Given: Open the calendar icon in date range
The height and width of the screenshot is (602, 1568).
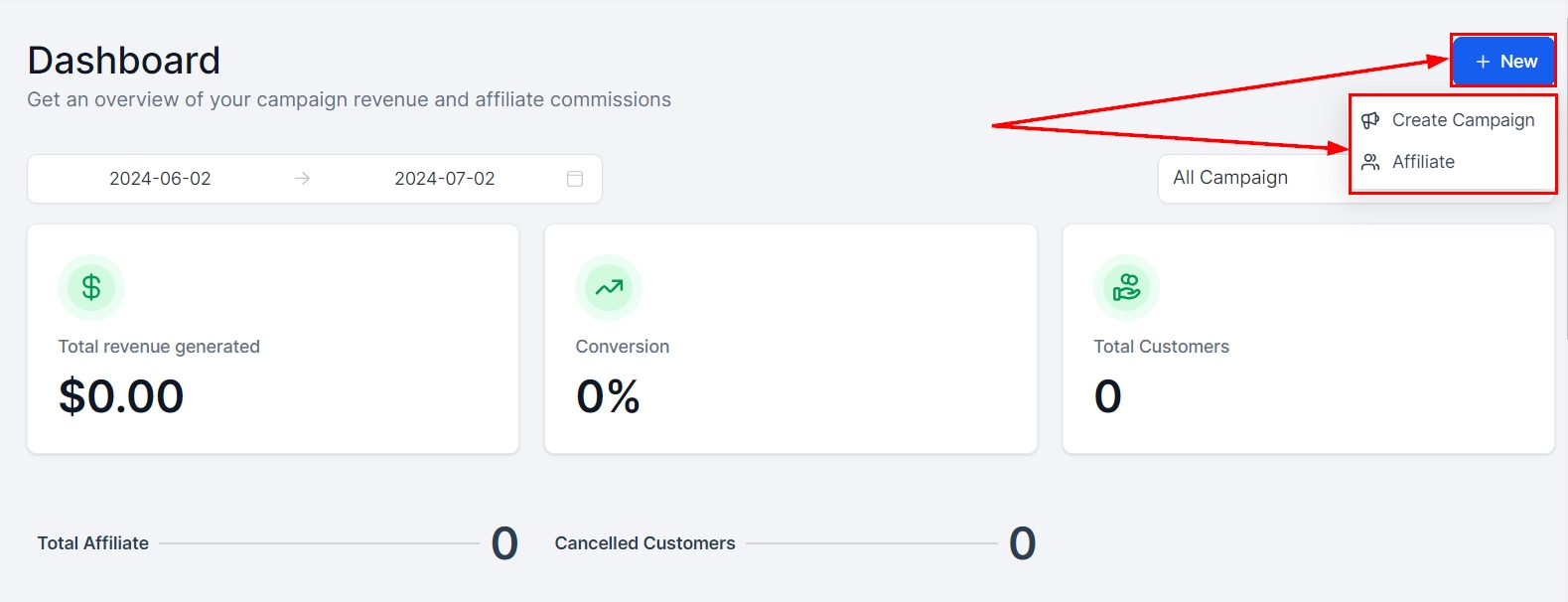Looking at the screenshot, I should coord(575,179).
